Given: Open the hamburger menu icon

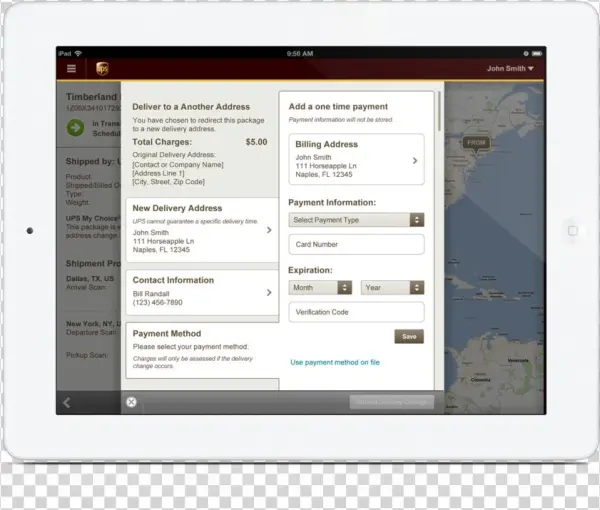Looking at the screenshot, I should 71,69.
